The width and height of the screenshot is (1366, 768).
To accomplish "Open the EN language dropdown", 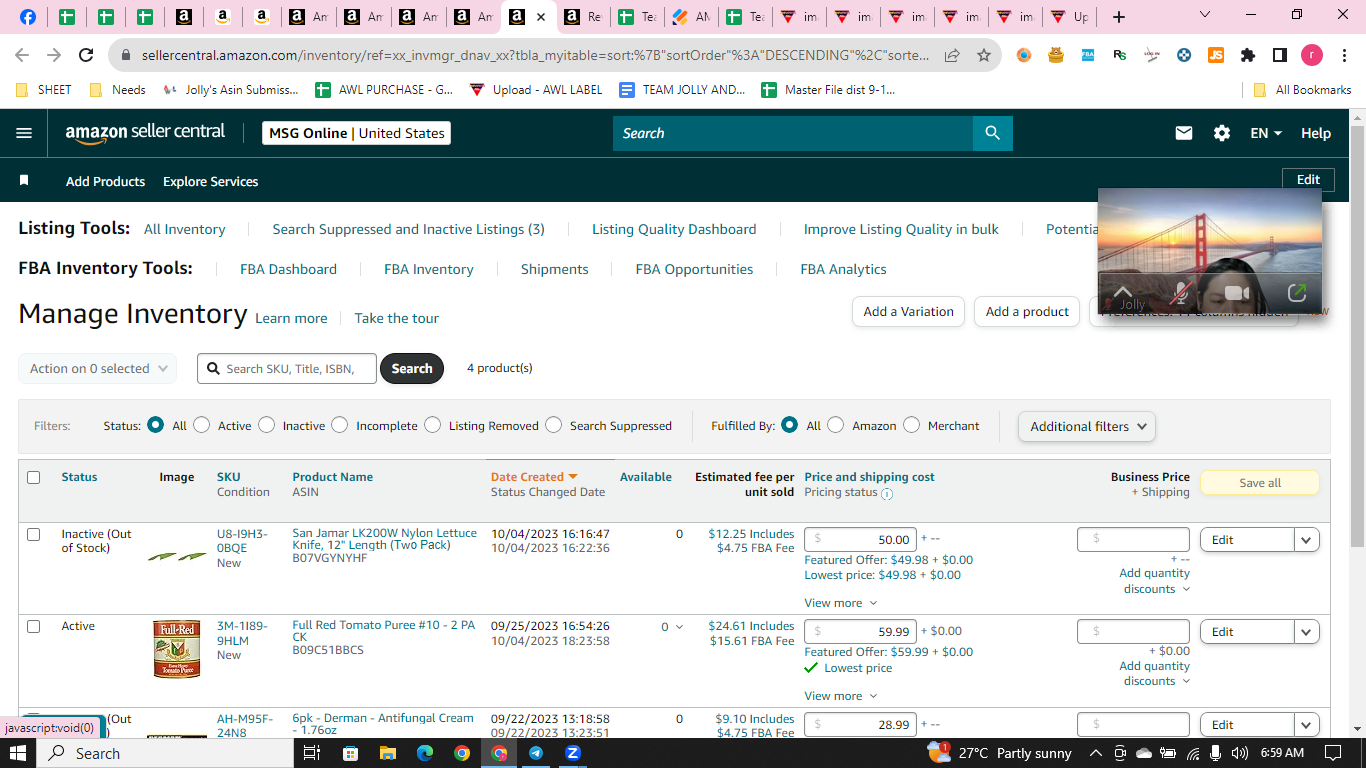I will pyautogui.click(x=1266, y=133).
